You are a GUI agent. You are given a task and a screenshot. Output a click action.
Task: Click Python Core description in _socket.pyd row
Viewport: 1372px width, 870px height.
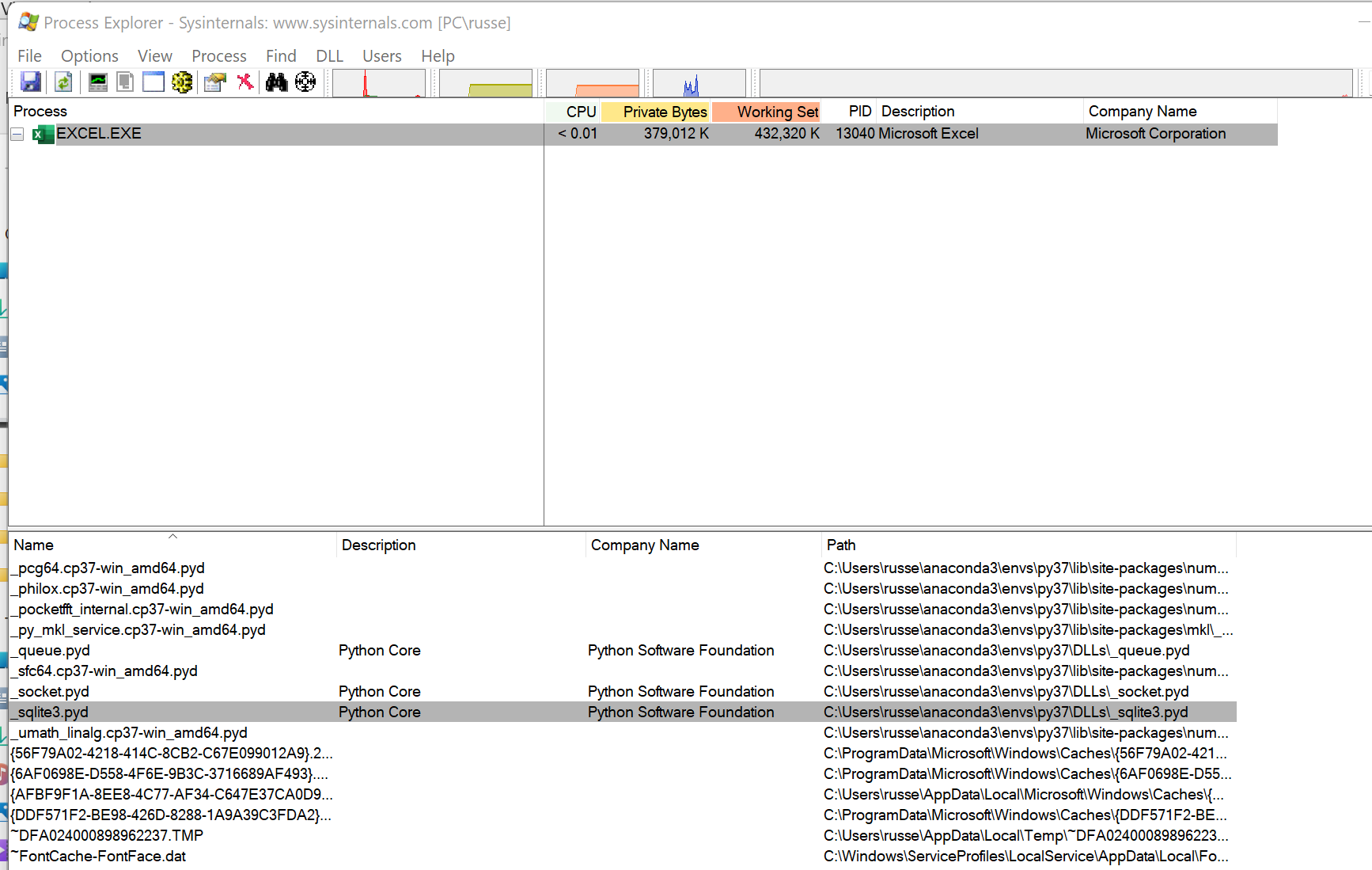pyautogui.click(x=379, y=692)
